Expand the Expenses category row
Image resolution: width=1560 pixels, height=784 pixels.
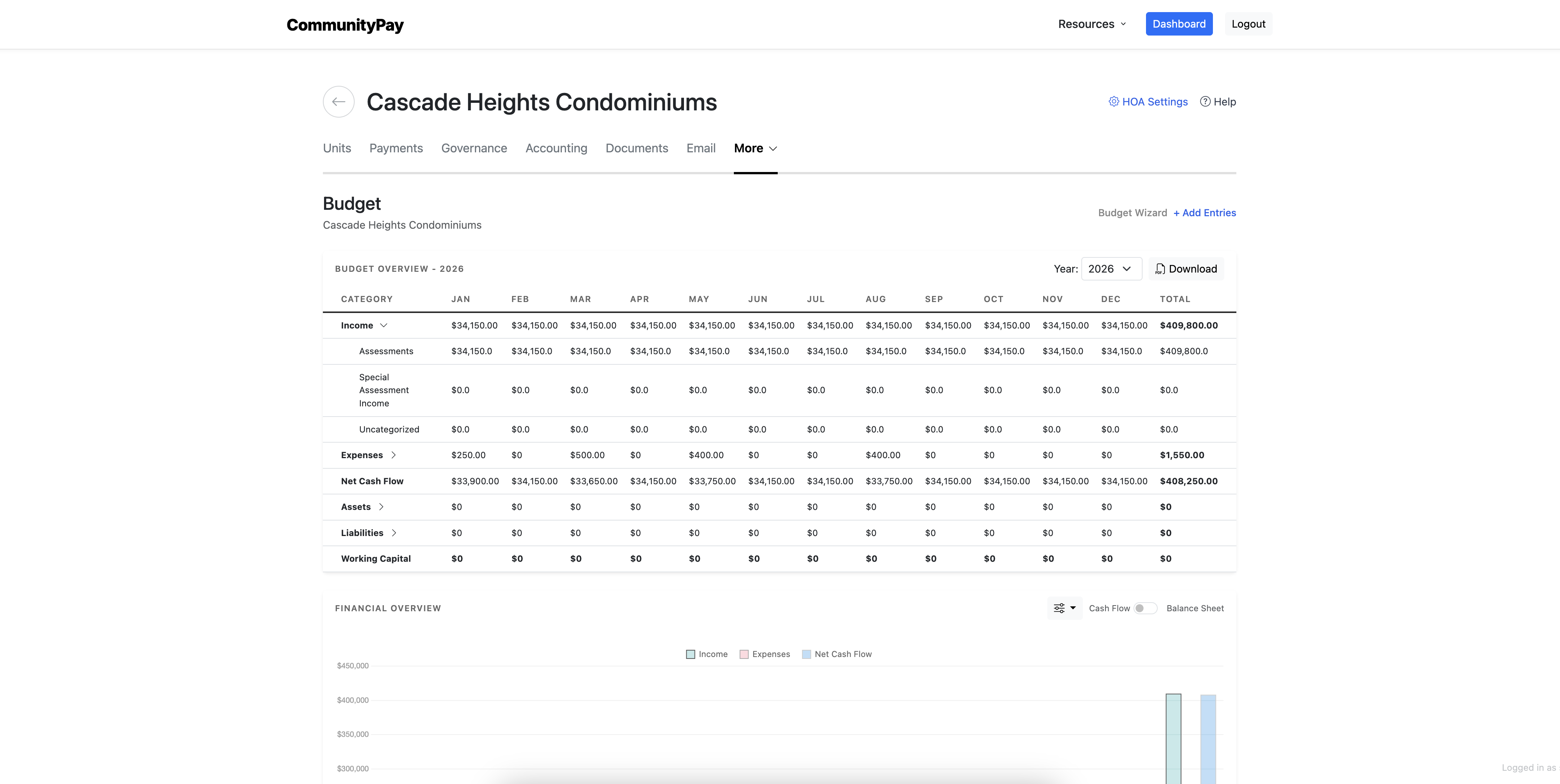coord(393,455)
